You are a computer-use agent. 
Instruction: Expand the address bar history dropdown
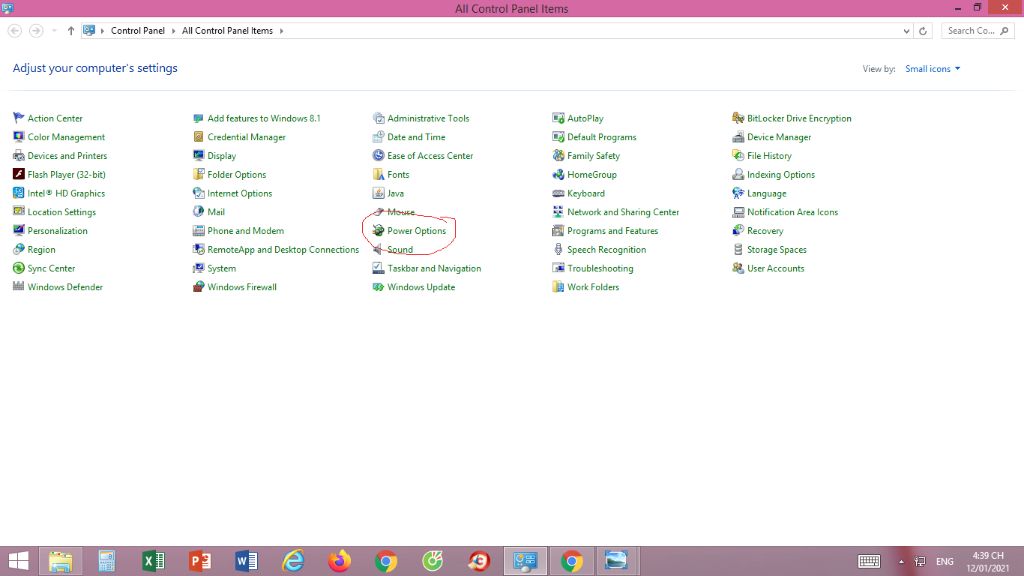906,31
